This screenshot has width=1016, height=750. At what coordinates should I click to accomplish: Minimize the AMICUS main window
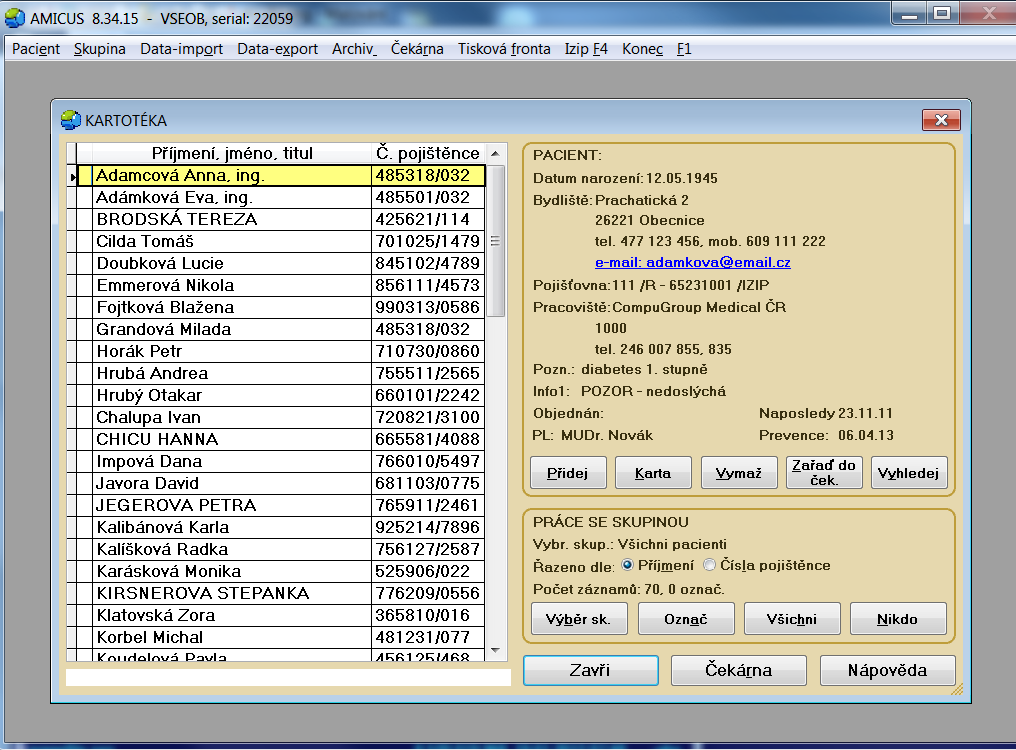point(909,13)
